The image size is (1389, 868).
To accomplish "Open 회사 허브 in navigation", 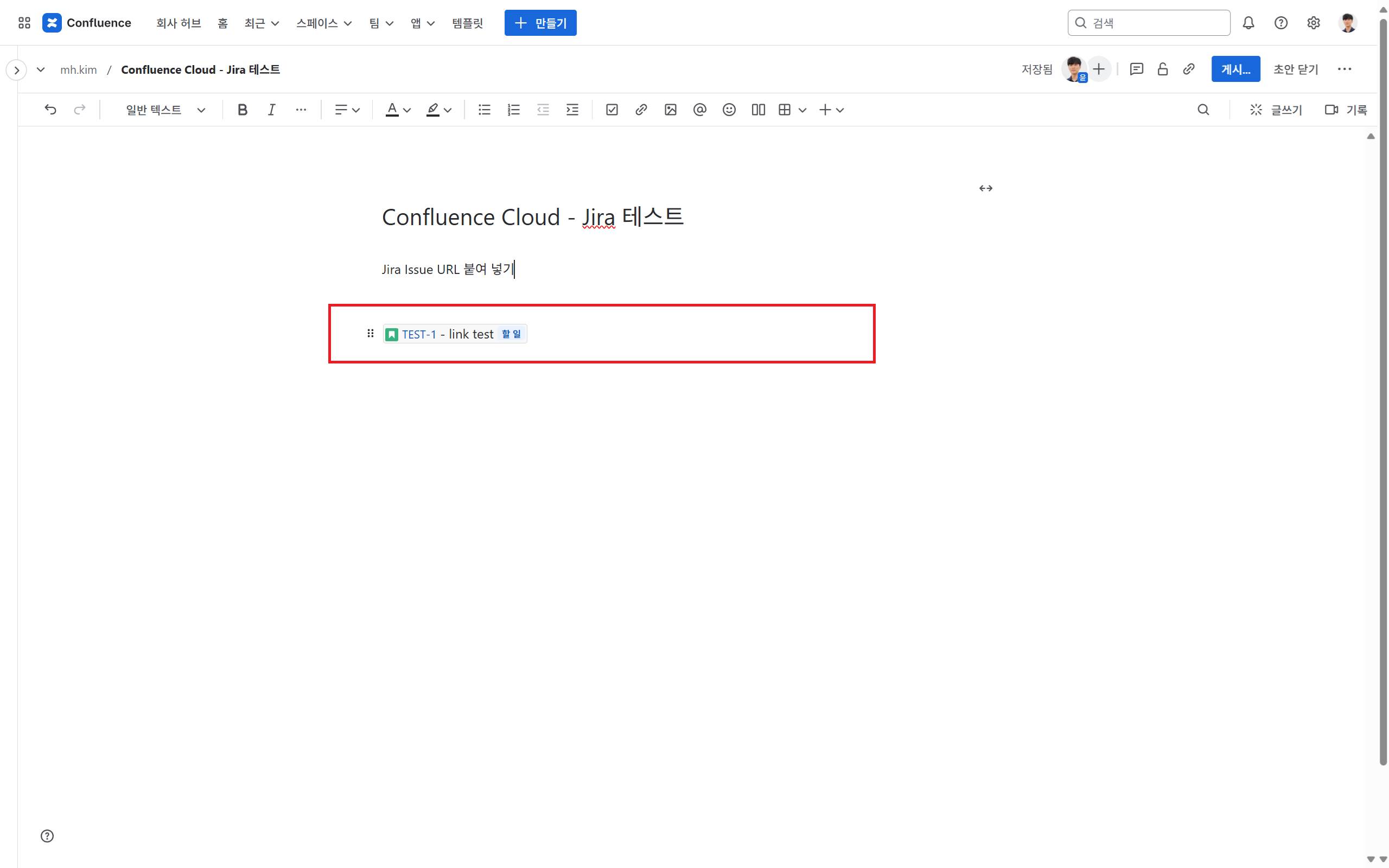I will [179, 23].
